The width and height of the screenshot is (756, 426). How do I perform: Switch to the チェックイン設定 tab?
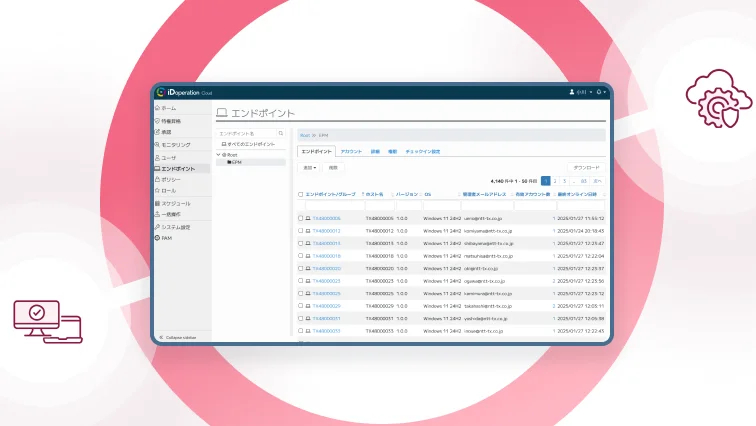pos(427,151)
